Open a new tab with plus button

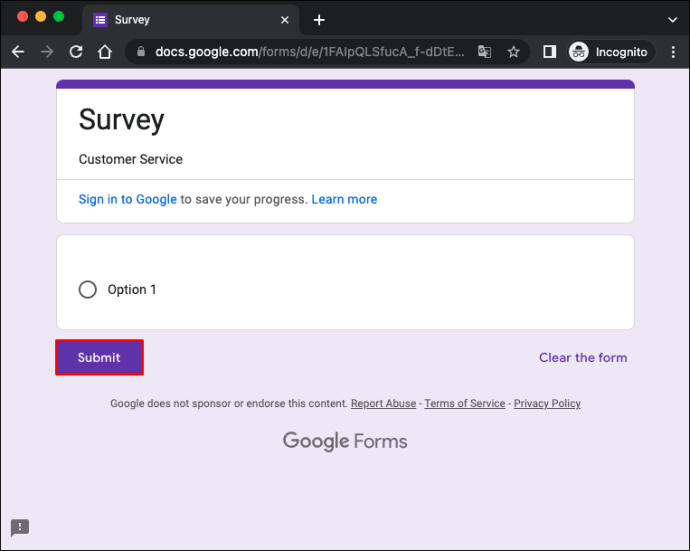click(x=319, y=20)
